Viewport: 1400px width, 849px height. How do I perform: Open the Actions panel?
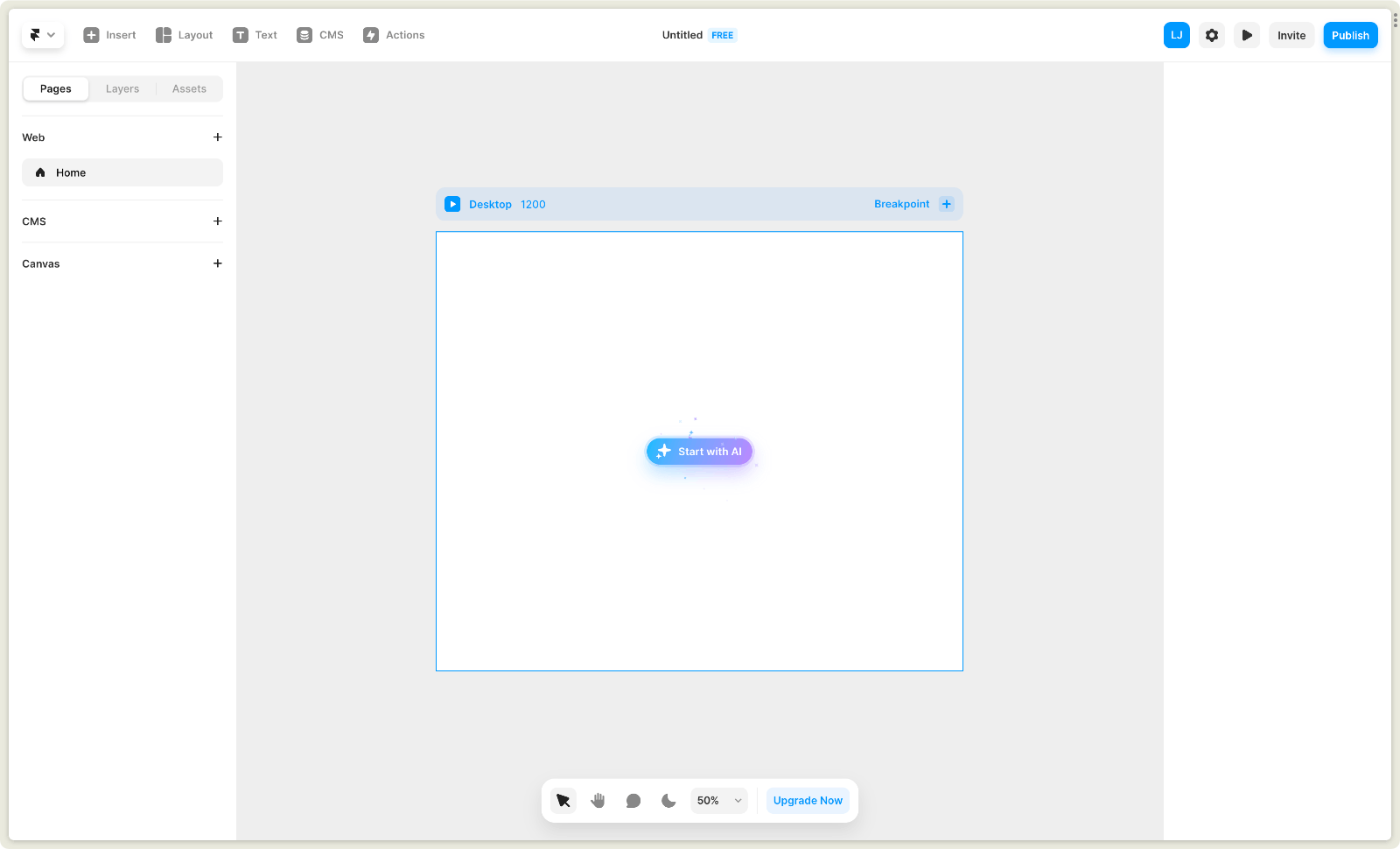click(x=394, y=35)
